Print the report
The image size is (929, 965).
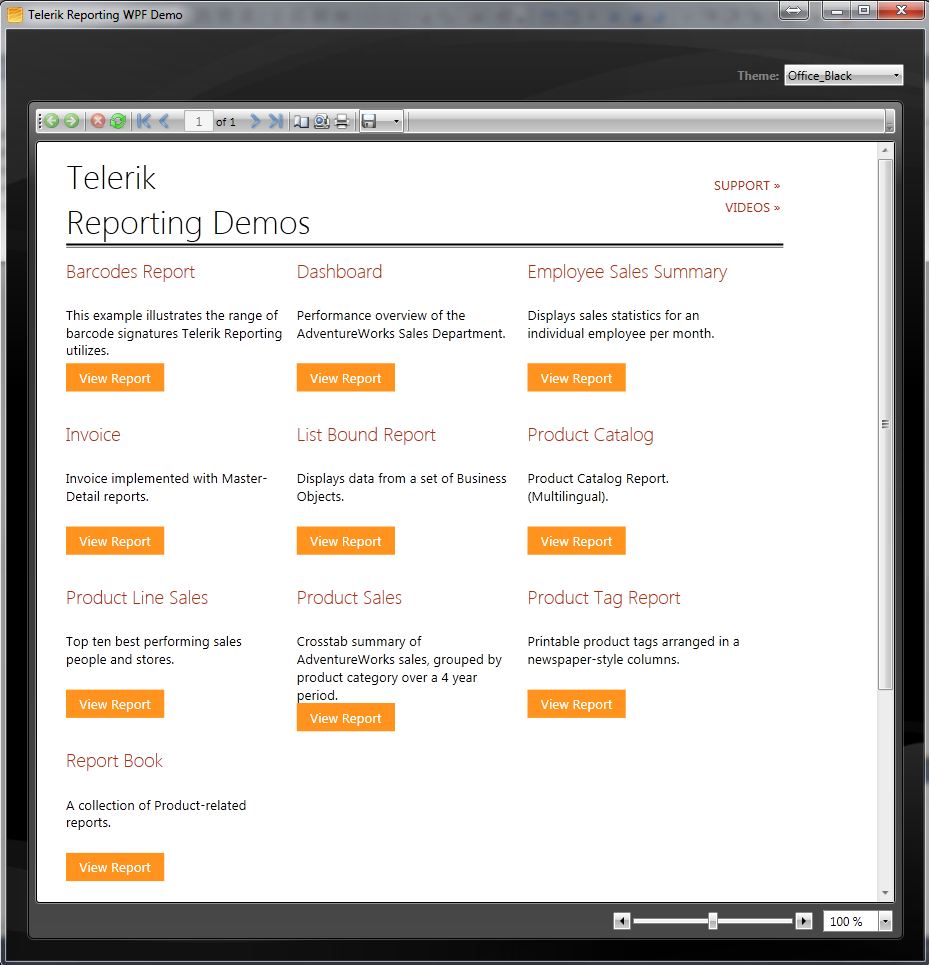[x=342, y=122]
